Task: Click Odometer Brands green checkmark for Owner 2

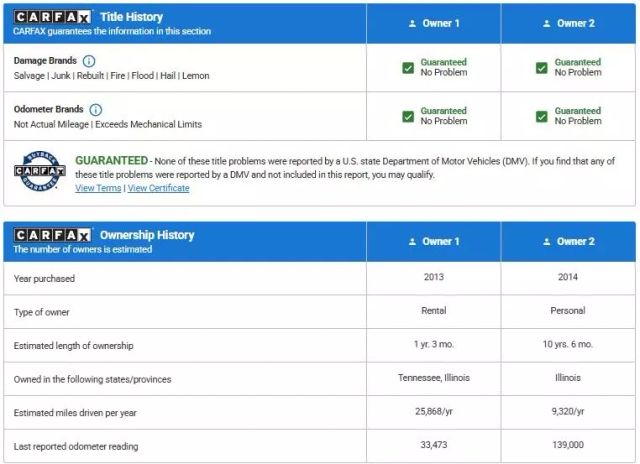Action: (x=542, y=117)
